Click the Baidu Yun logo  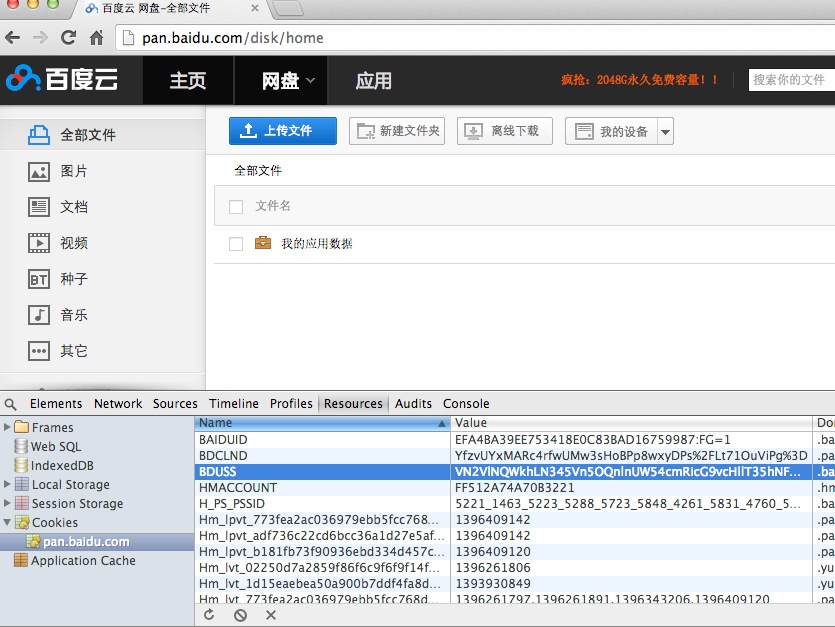62,79
